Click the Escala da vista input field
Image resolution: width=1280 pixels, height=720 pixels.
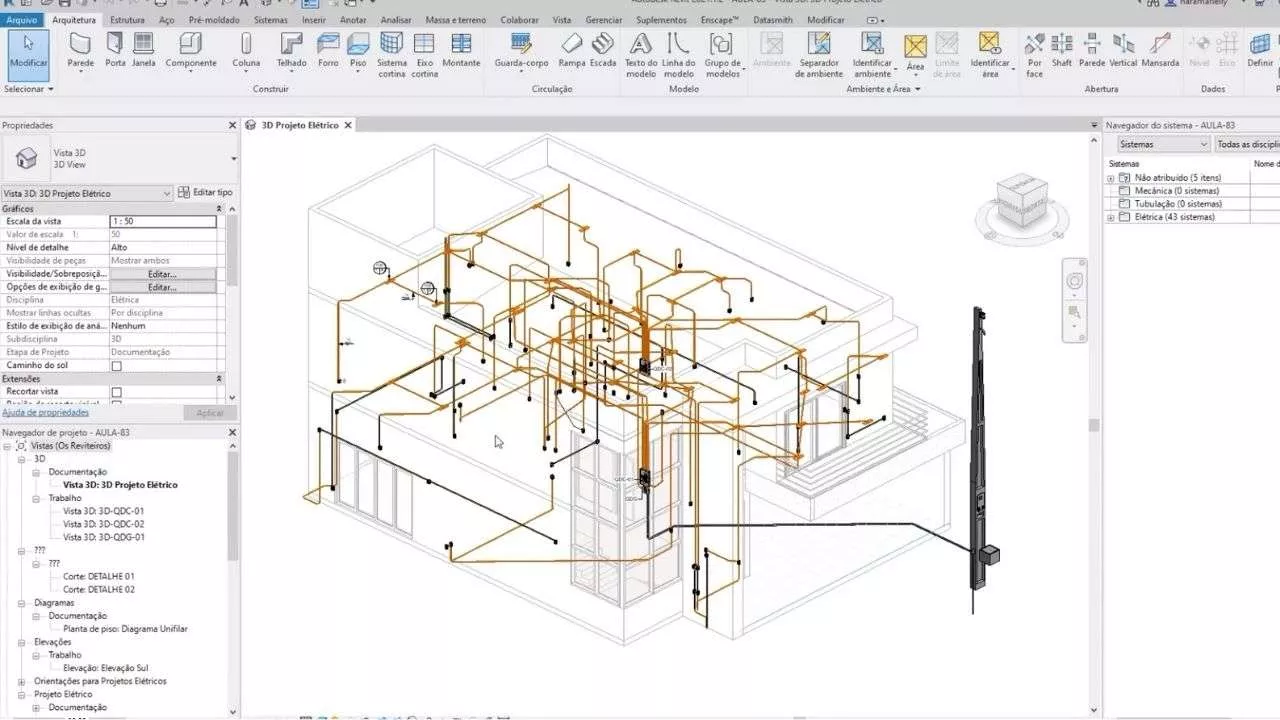pyautogui.click(x=162, y=221)
